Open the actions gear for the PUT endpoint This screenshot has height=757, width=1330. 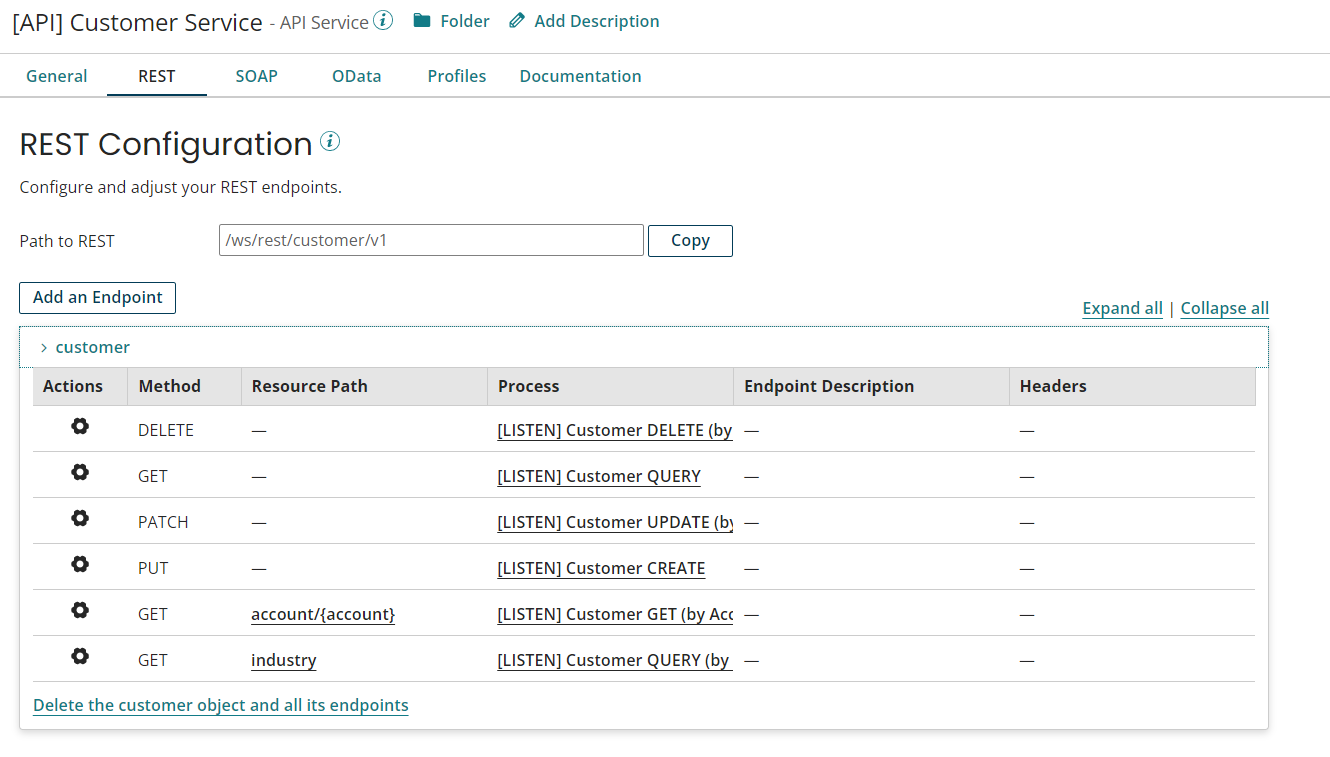coord(79,564)
